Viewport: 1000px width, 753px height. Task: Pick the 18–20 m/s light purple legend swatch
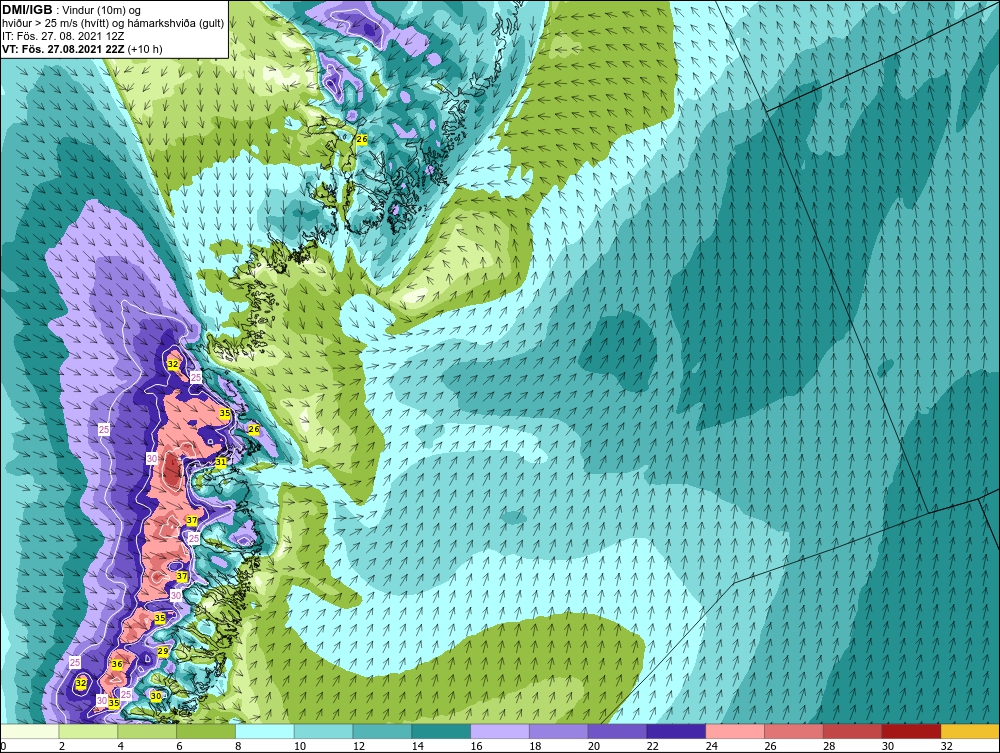tap(559, 731)
